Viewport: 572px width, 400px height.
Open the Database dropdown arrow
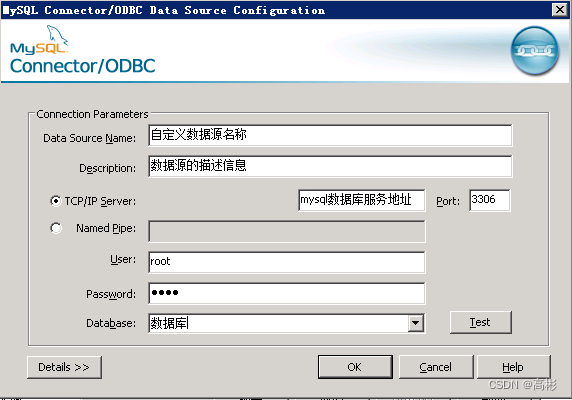click(x=415, y=323)
